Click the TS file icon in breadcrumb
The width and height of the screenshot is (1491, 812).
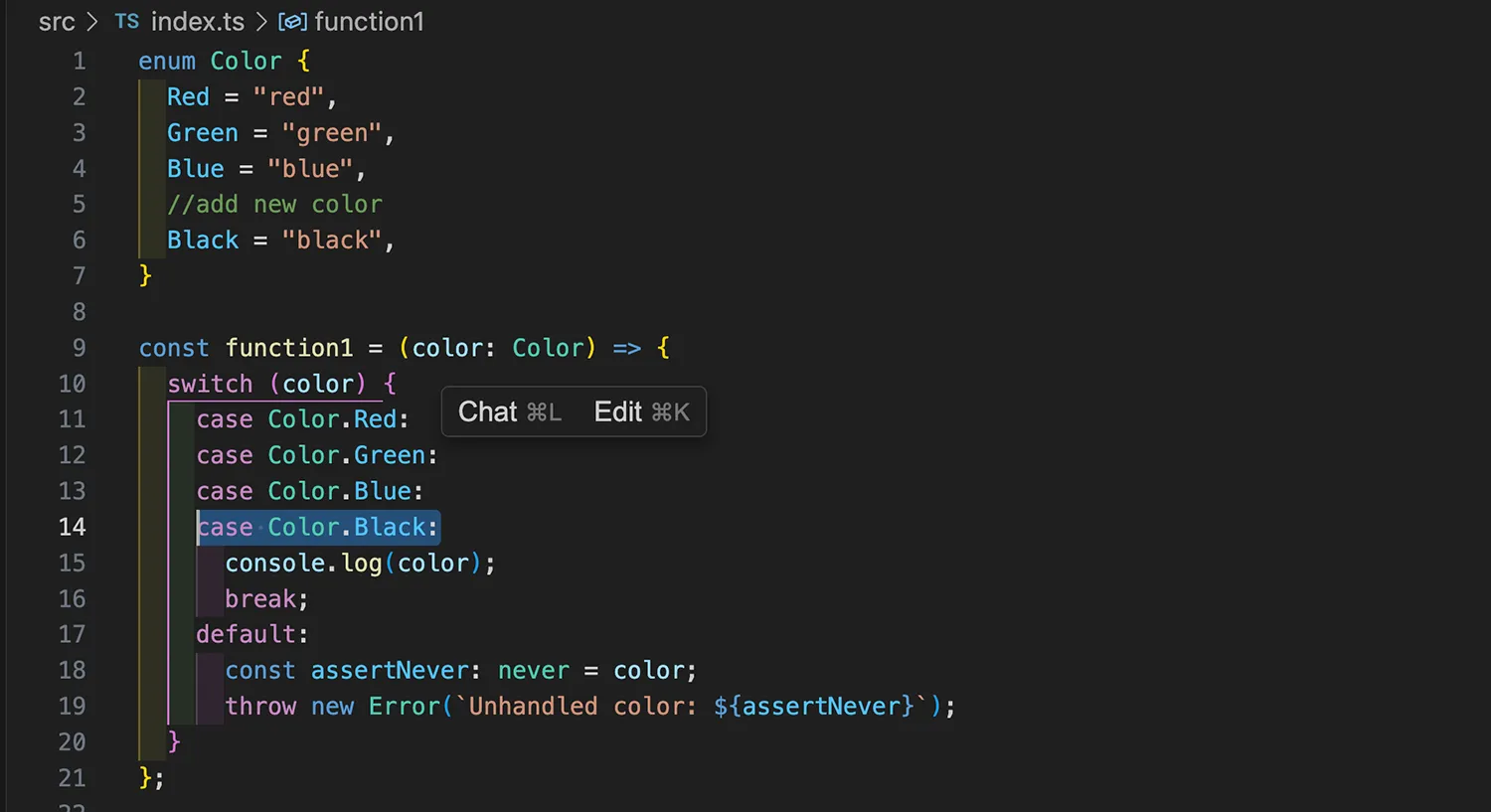(126, 22)
